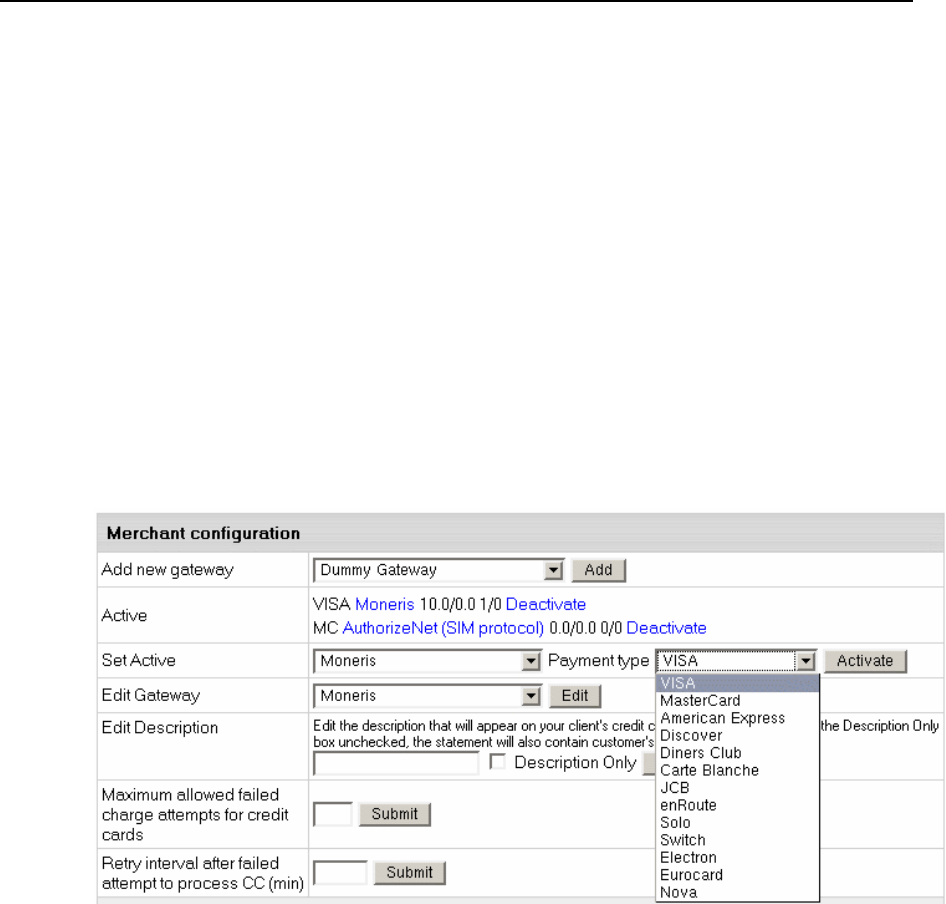Select enRoute payment type
The image size is (946, 904).
tap(737, 806)
